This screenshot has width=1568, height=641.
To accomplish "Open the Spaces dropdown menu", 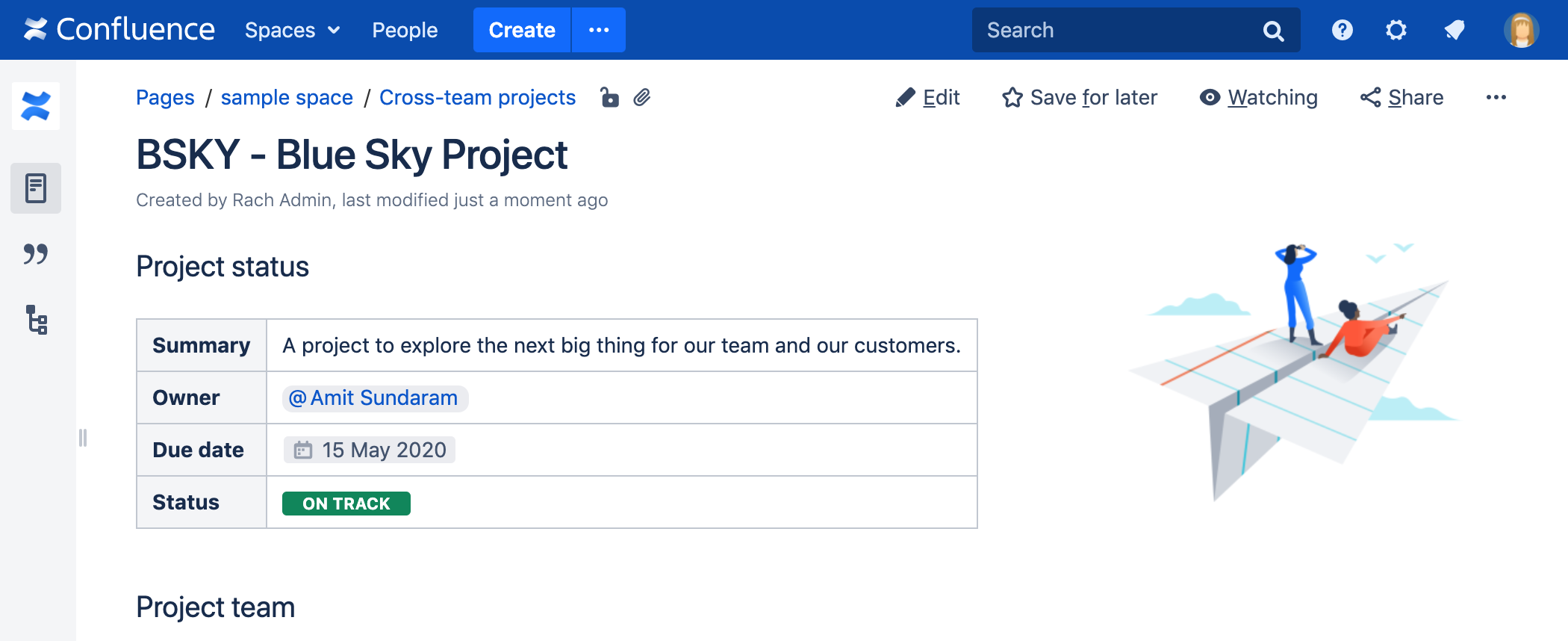I will [x=292, y=30].
